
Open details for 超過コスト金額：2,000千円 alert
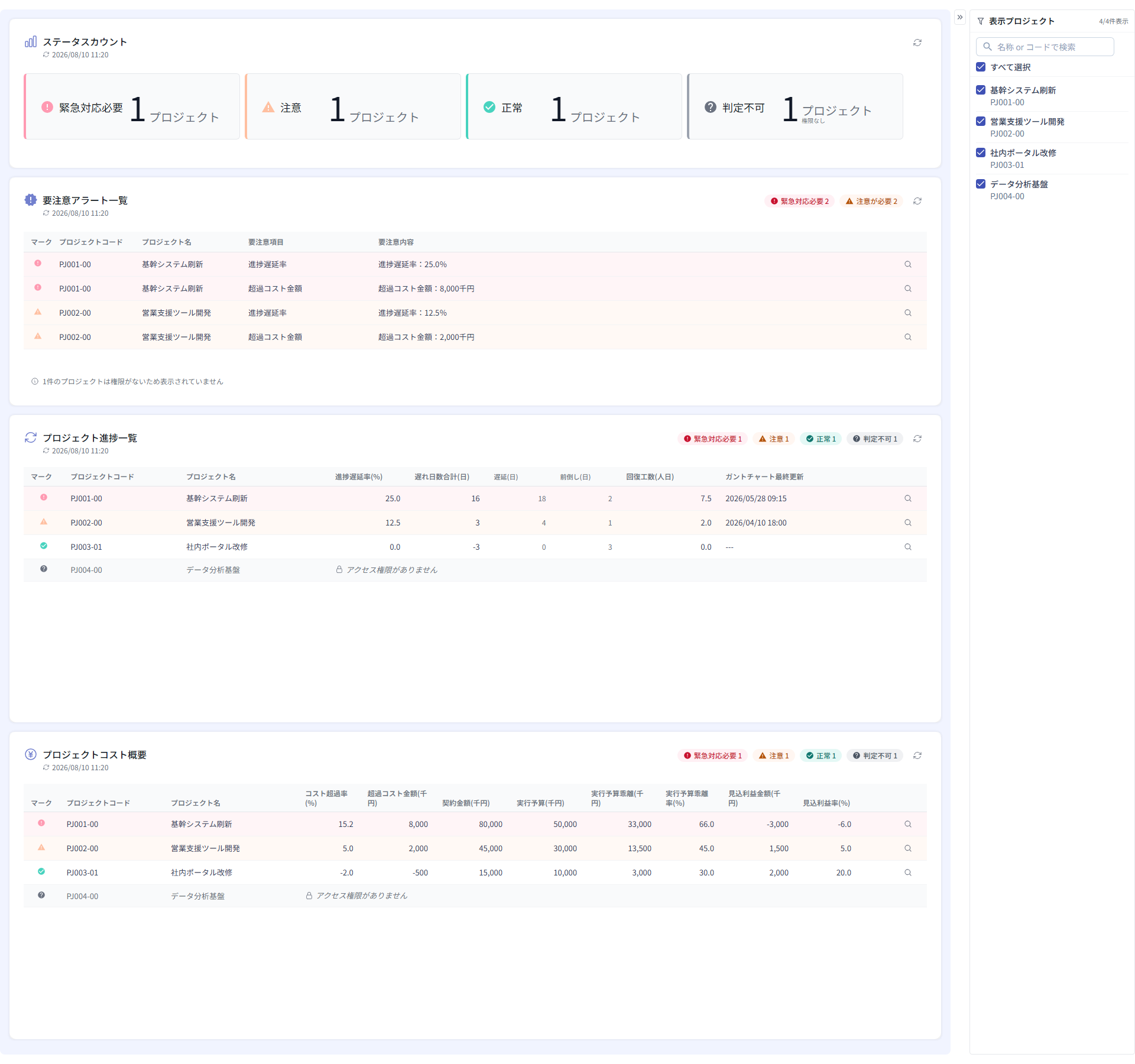pos(907,337)
